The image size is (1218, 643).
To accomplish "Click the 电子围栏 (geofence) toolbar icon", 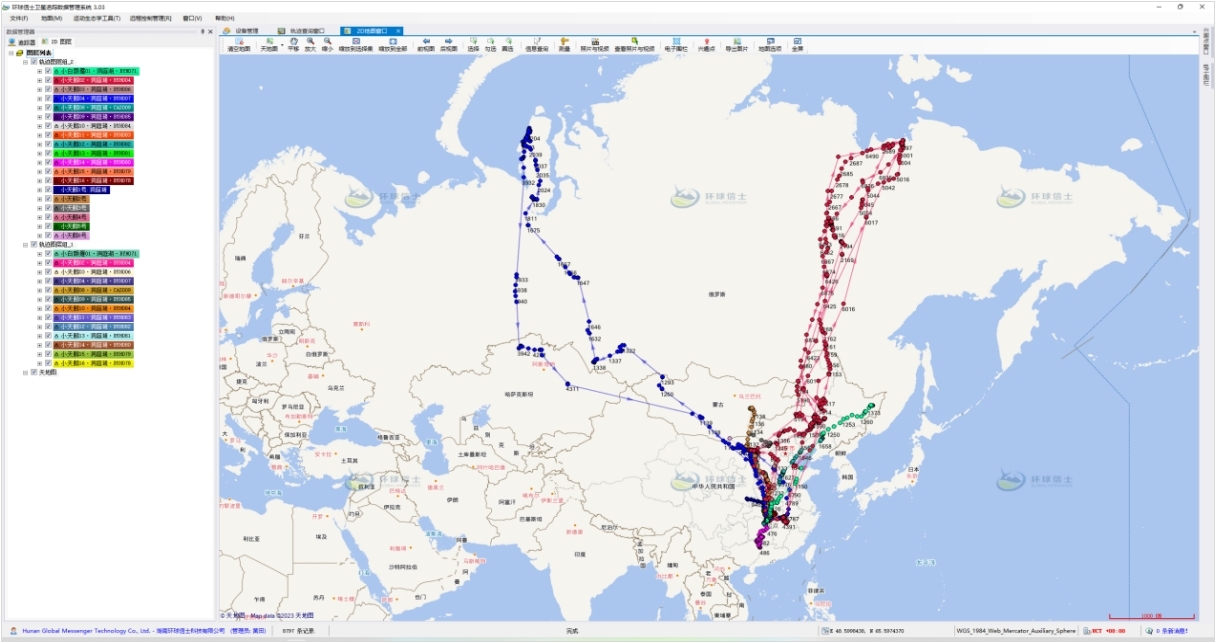I will click(x=675, y=44).
